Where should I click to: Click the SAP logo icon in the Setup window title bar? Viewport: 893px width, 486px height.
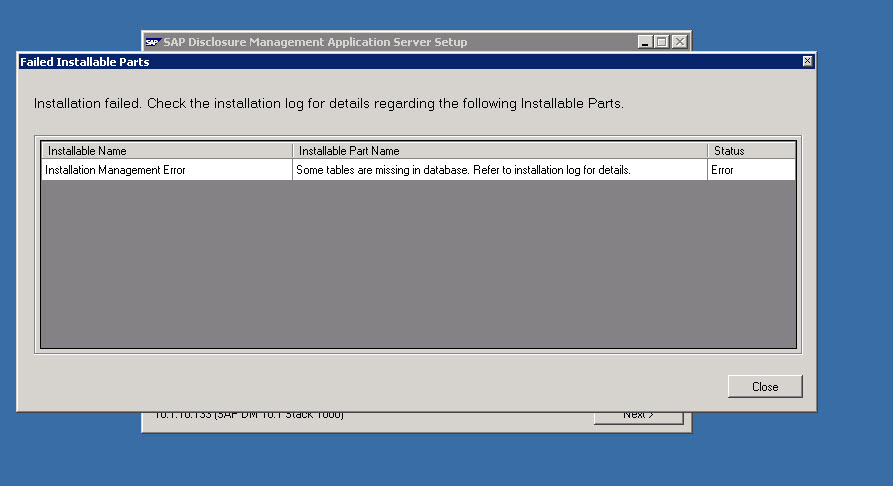click(153, 42)
